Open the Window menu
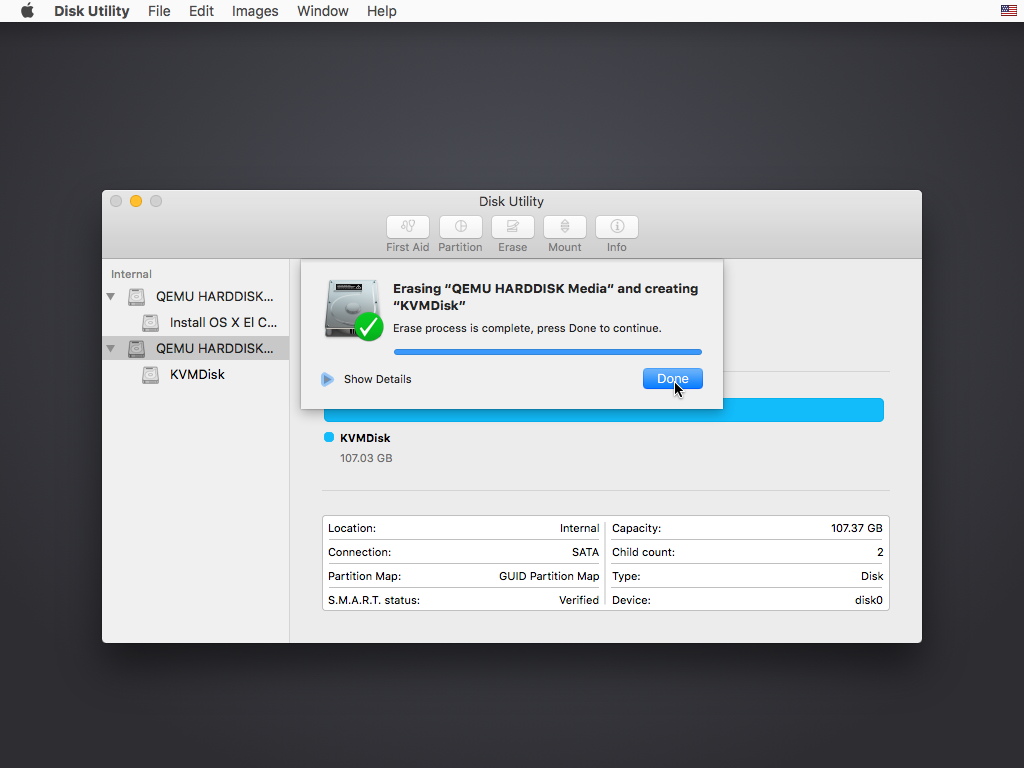1024x768 pixels. (x=322, y=11)
